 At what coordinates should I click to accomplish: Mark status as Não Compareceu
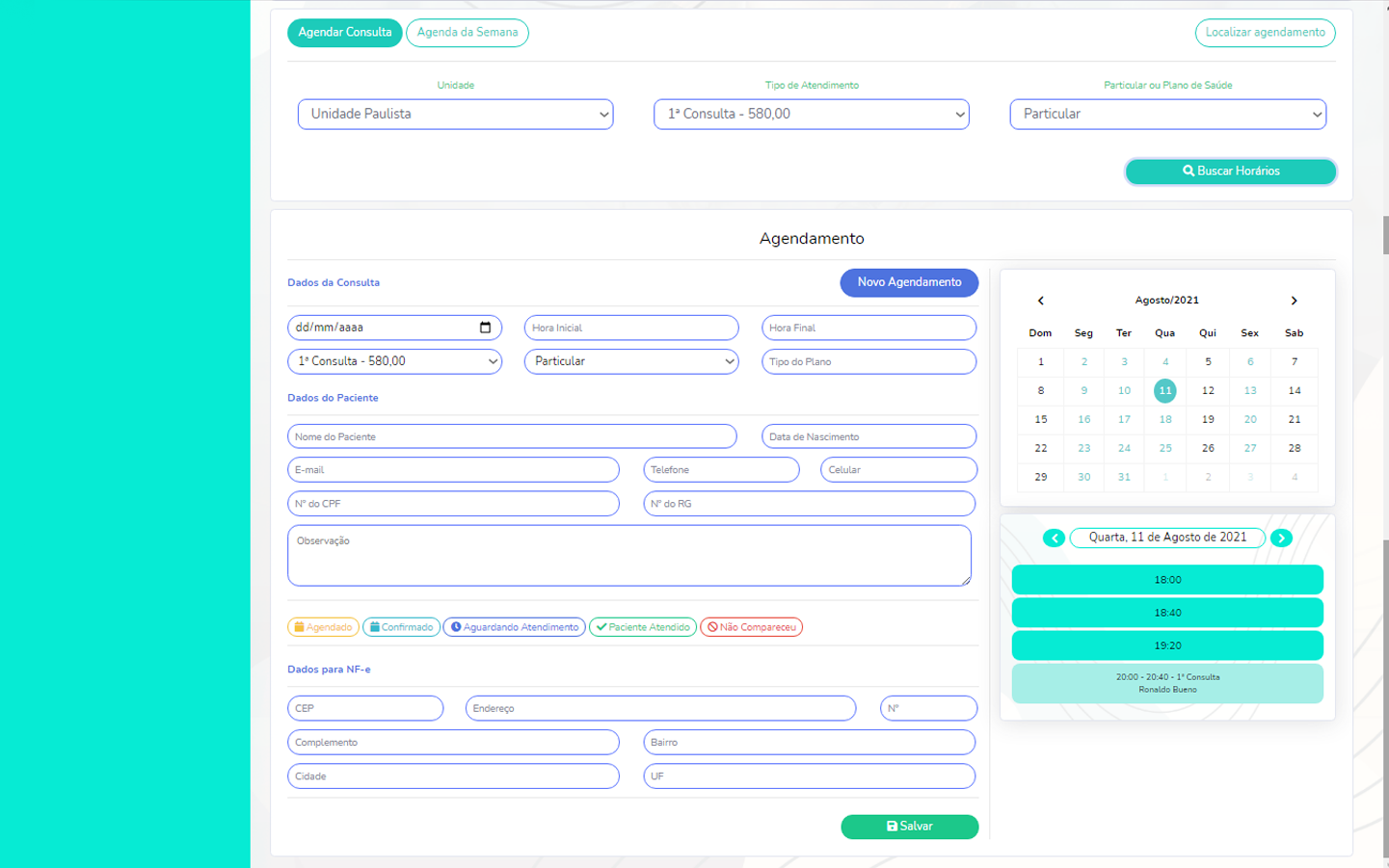(751, 627)
